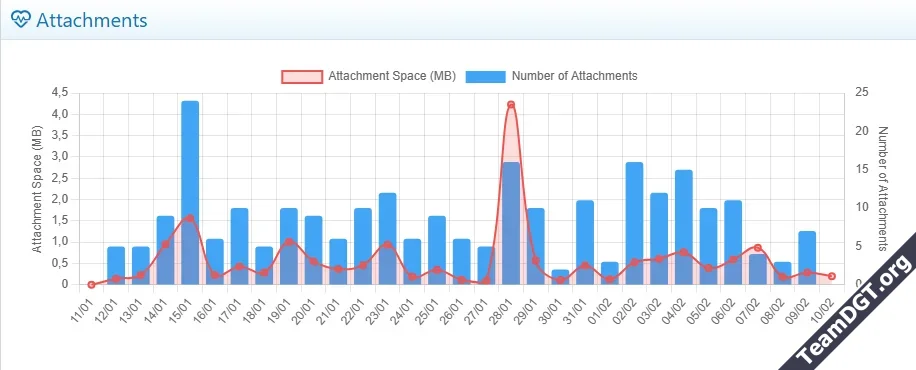Click the blue bar for 12/01
Viewport: 916px width, 370px height.
(116, 265)
